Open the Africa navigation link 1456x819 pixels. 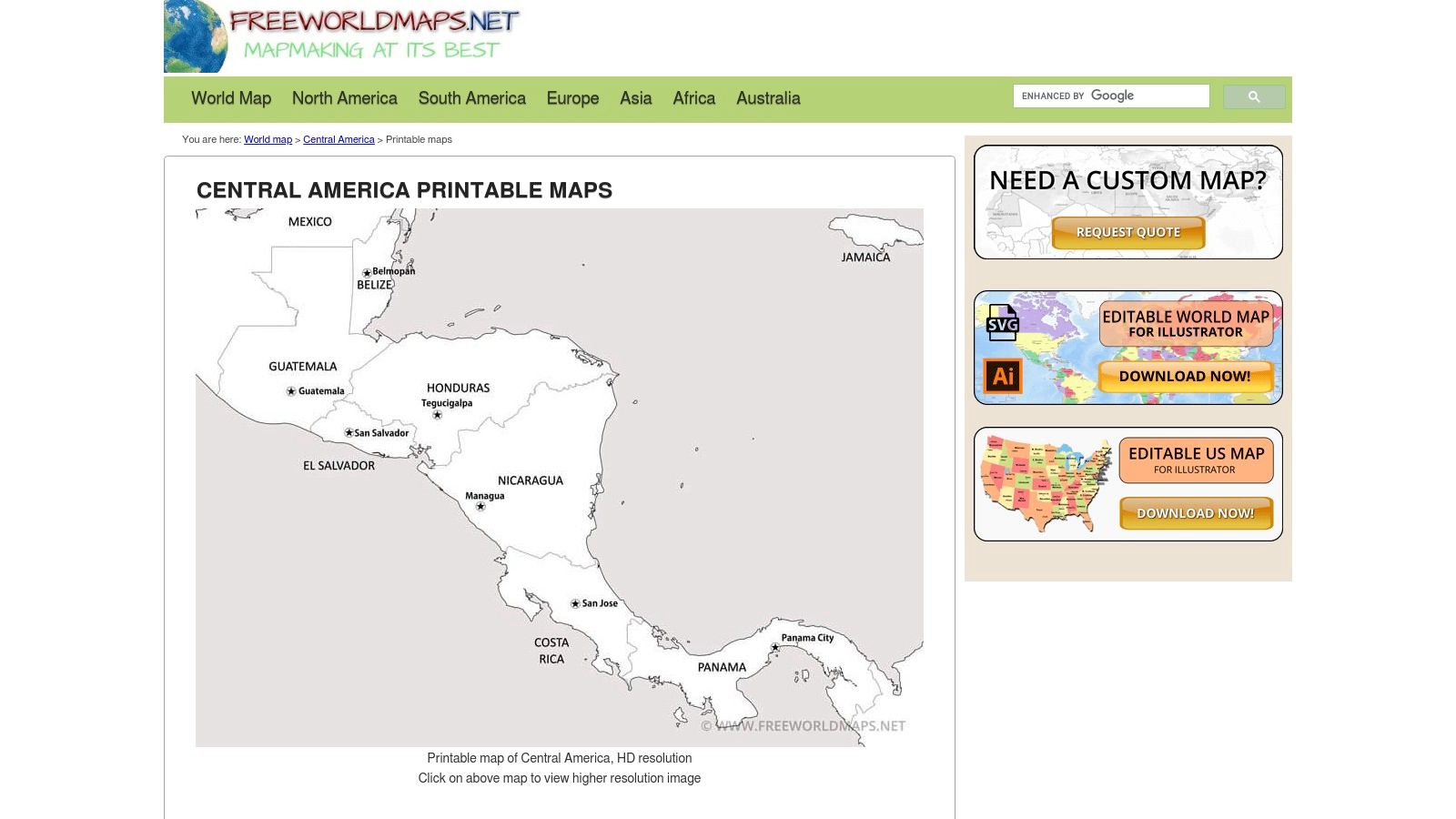(x=693, y=98)
